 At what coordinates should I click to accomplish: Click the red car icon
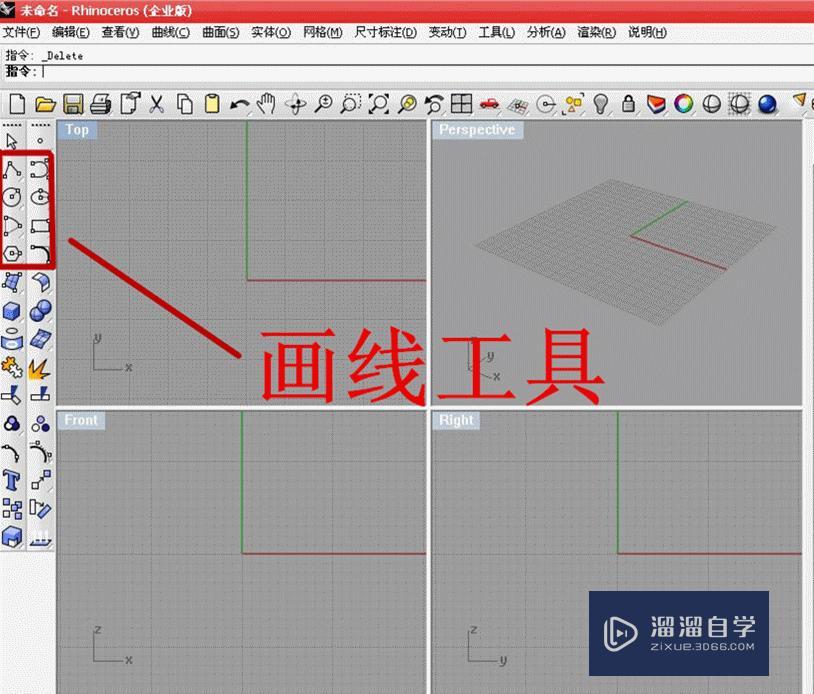(490, 104)
